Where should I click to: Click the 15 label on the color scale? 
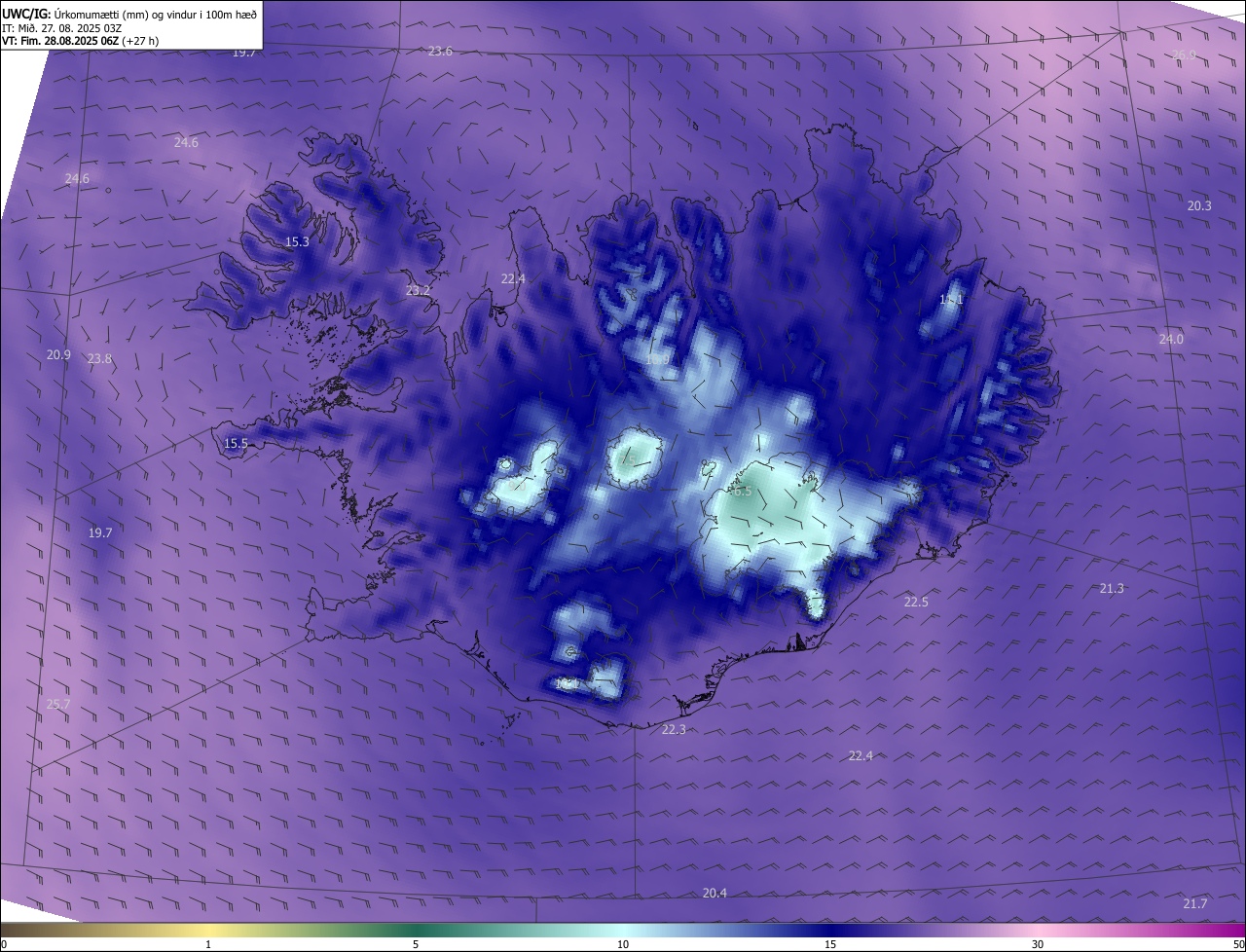pos(830,944)
